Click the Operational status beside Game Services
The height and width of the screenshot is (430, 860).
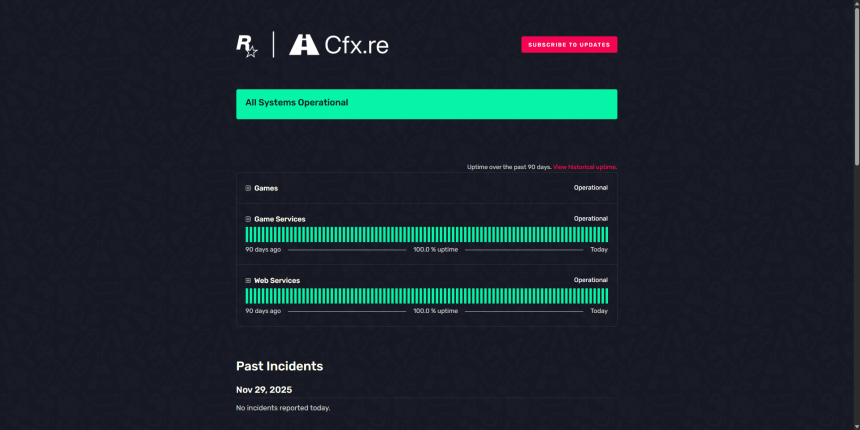point(590,219)
